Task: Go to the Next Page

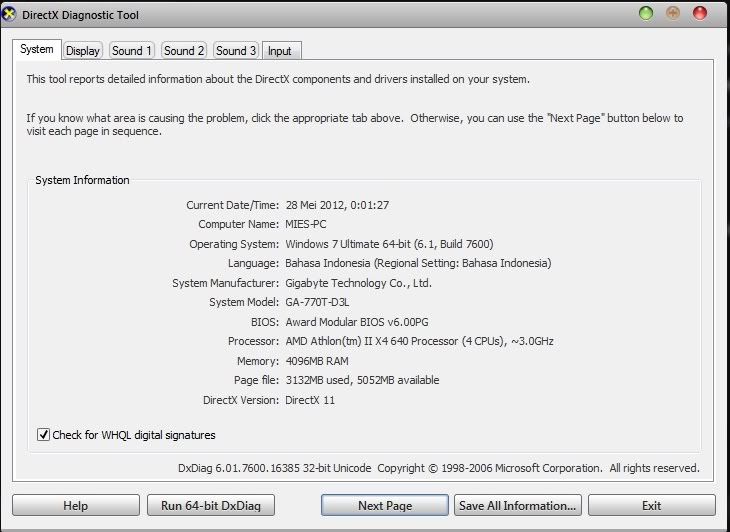Action: [385, 505]
